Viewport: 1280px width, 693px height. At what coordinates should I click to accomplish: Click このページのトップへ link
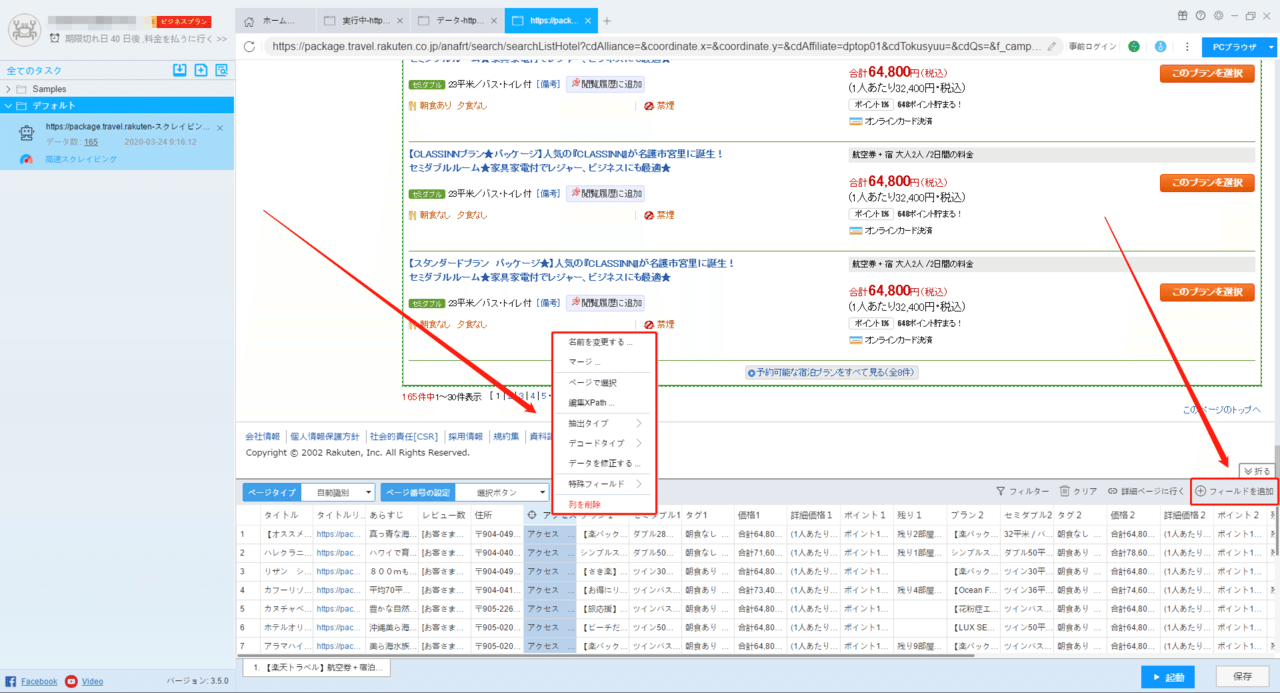(1221, 410)
